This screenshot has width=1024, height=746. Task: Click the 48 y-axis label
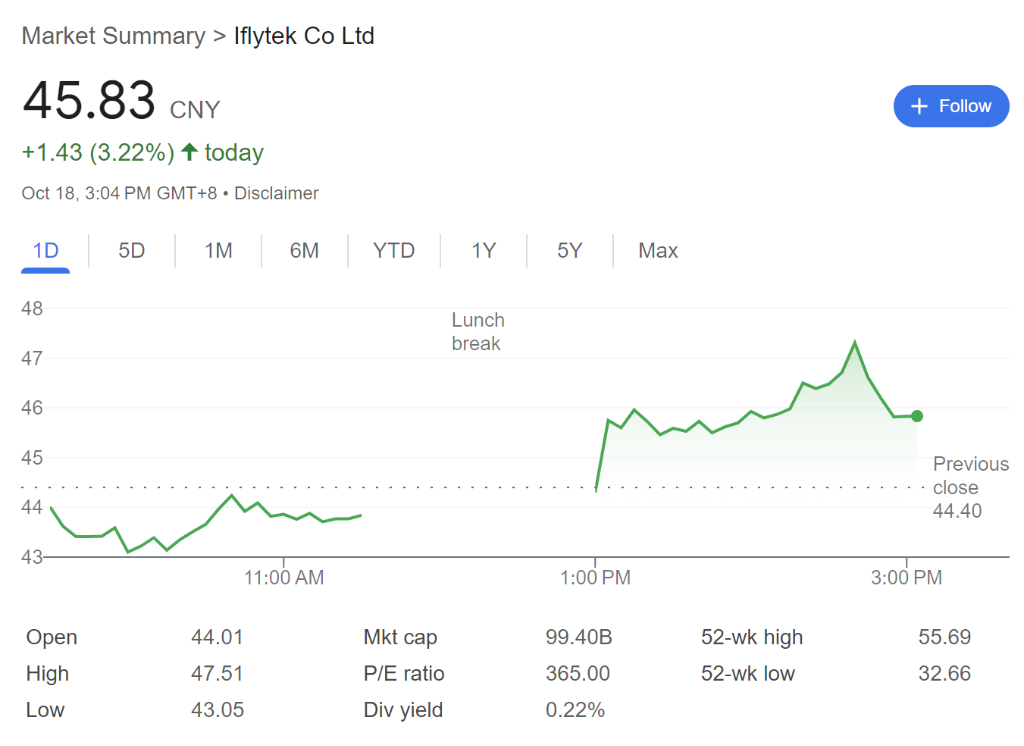coord(32,308)
